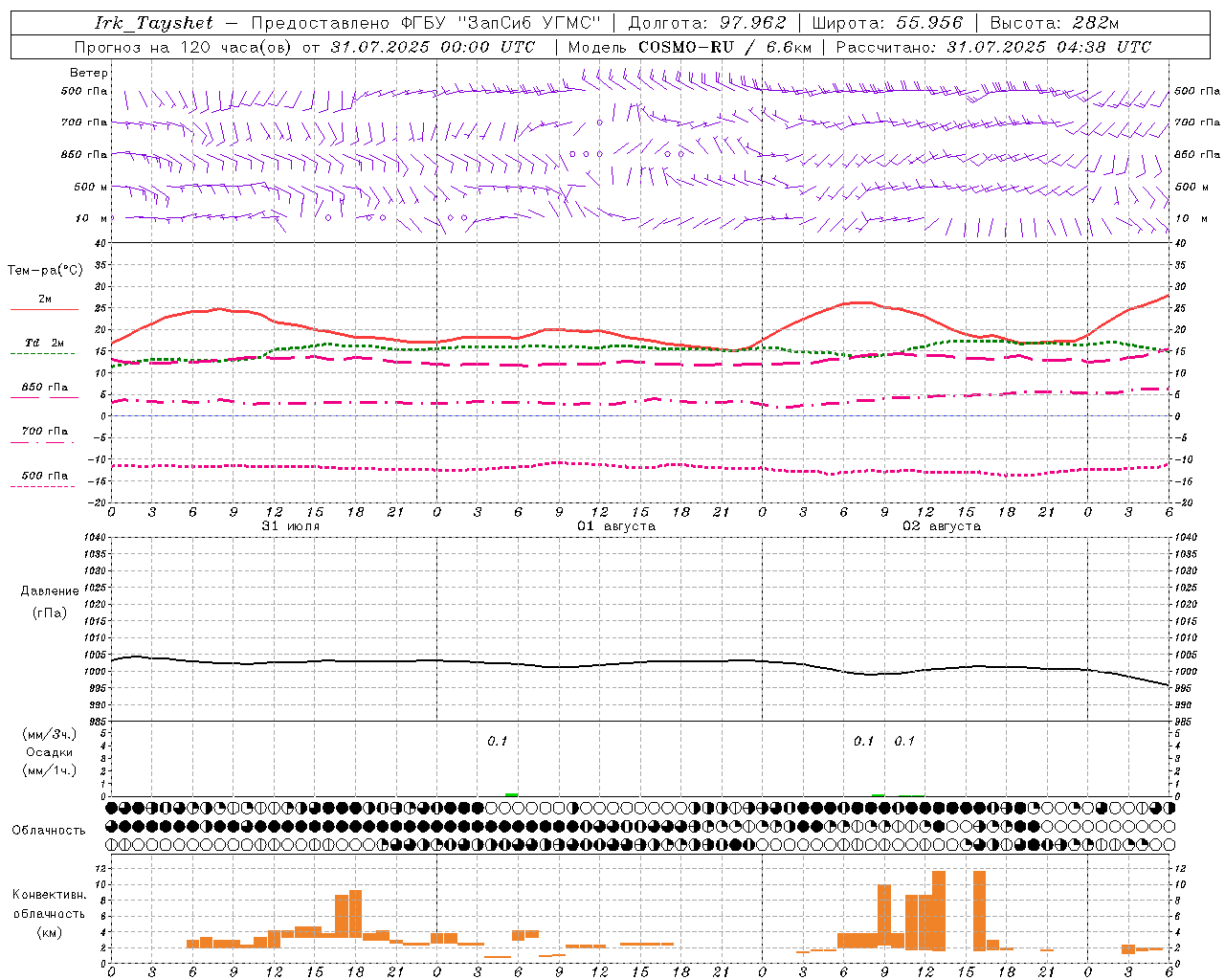
Task: Click the Тем-ра(°C) axis label
Action: 45,271
